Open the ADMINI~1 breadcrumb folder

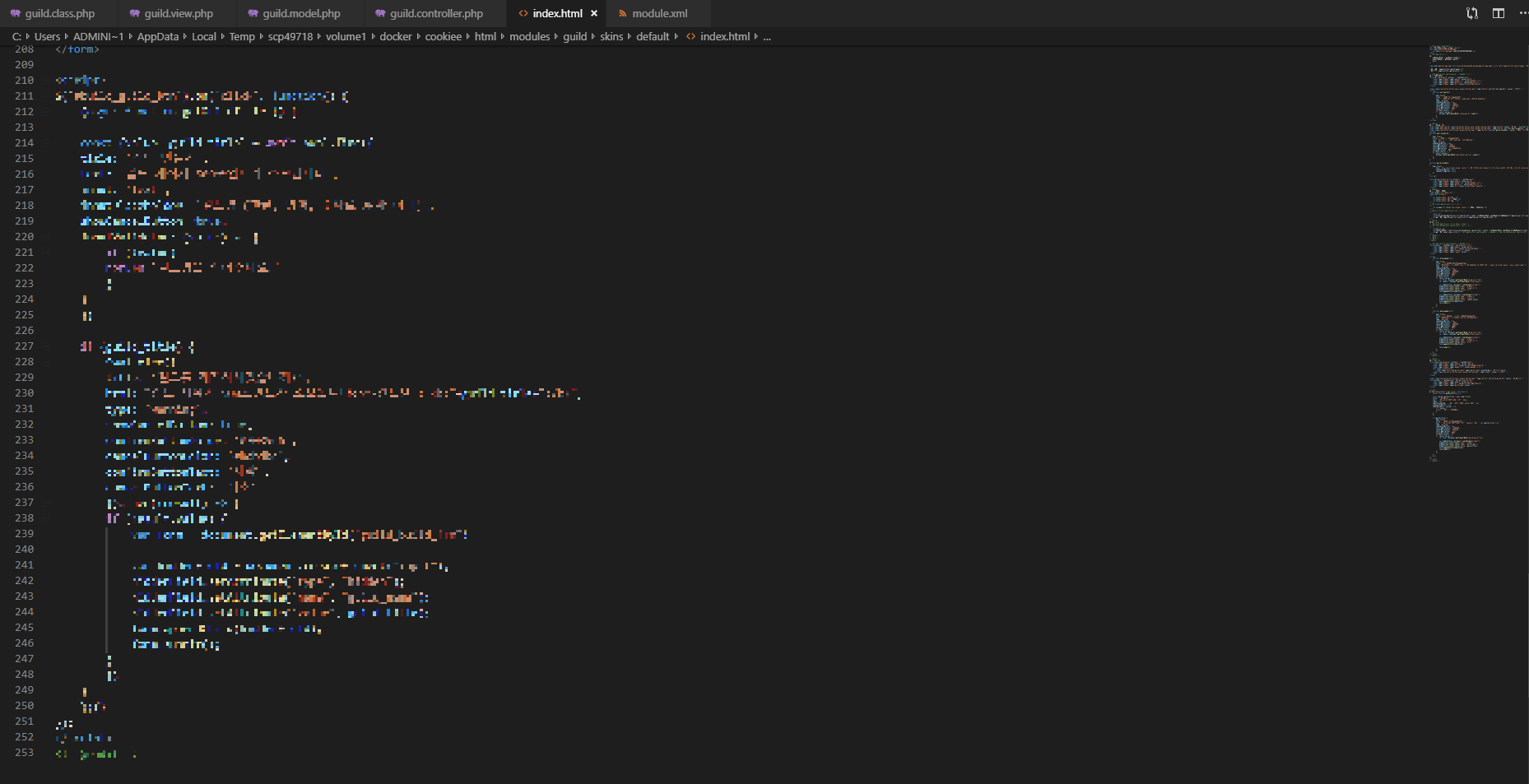[x=98, y=36]
